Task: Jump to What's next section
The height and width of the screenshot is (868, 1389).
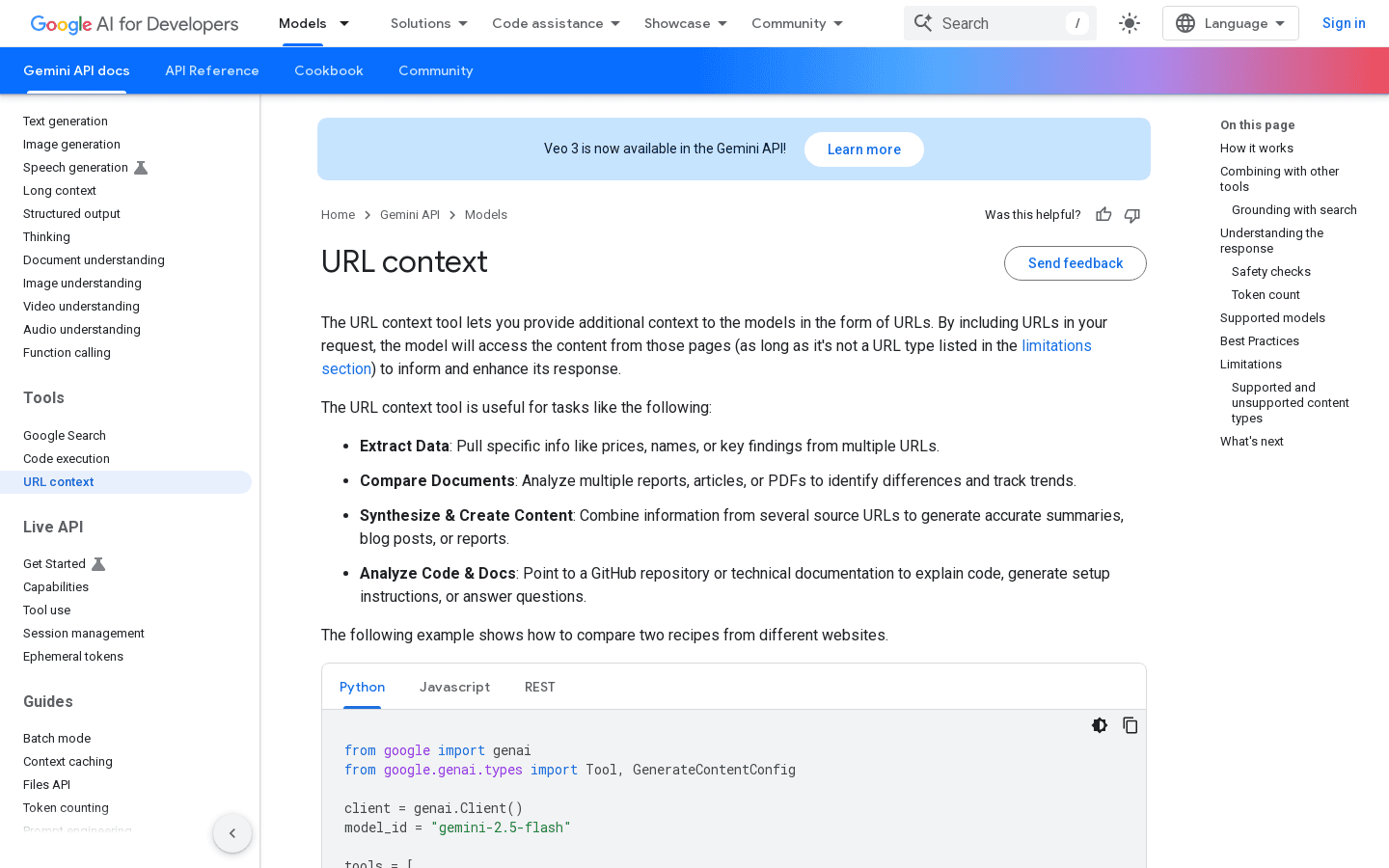Action: [x=1252, y=442]
